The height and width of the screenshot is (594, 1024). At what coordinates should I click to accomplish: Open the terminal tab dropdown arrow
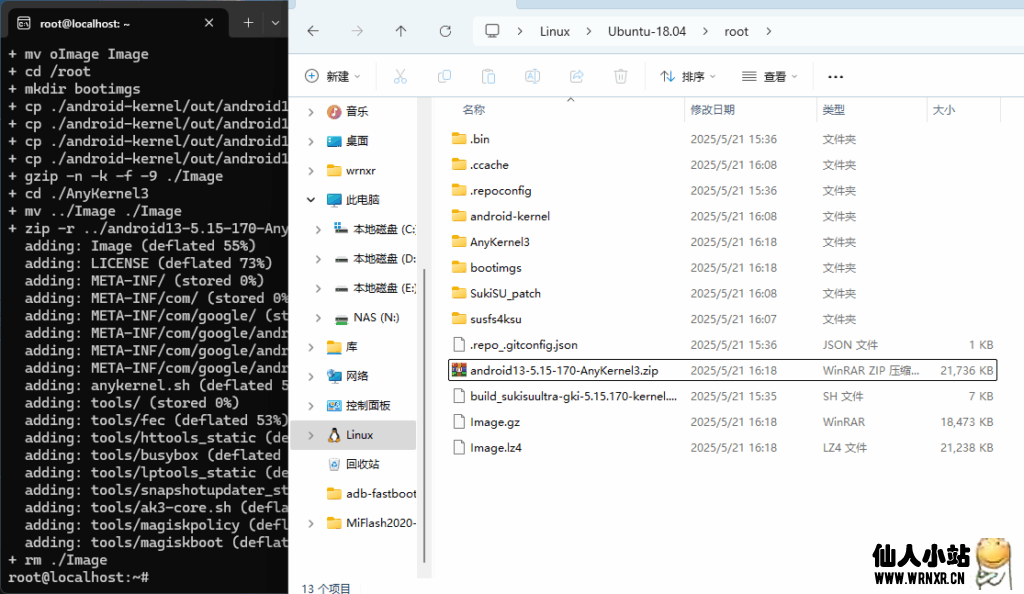pos(275,23)
